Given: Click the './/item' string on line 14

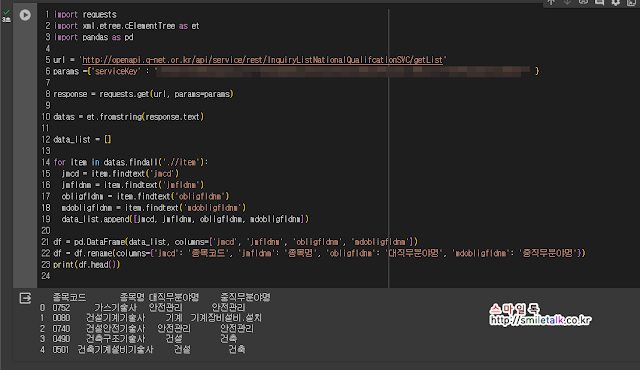Looking at the screenshot, I should coord(182,162).
